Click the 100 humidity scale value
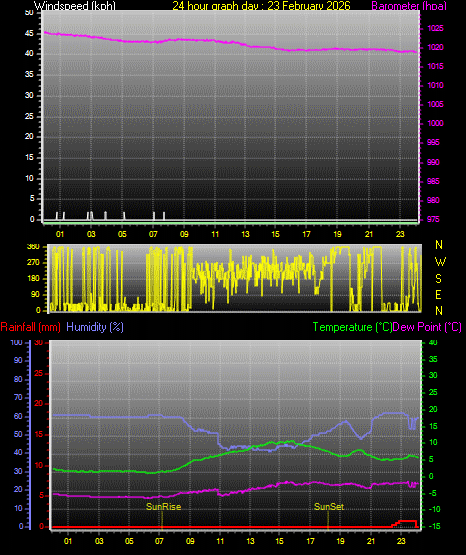466x555 pixels. coord(17,343)
